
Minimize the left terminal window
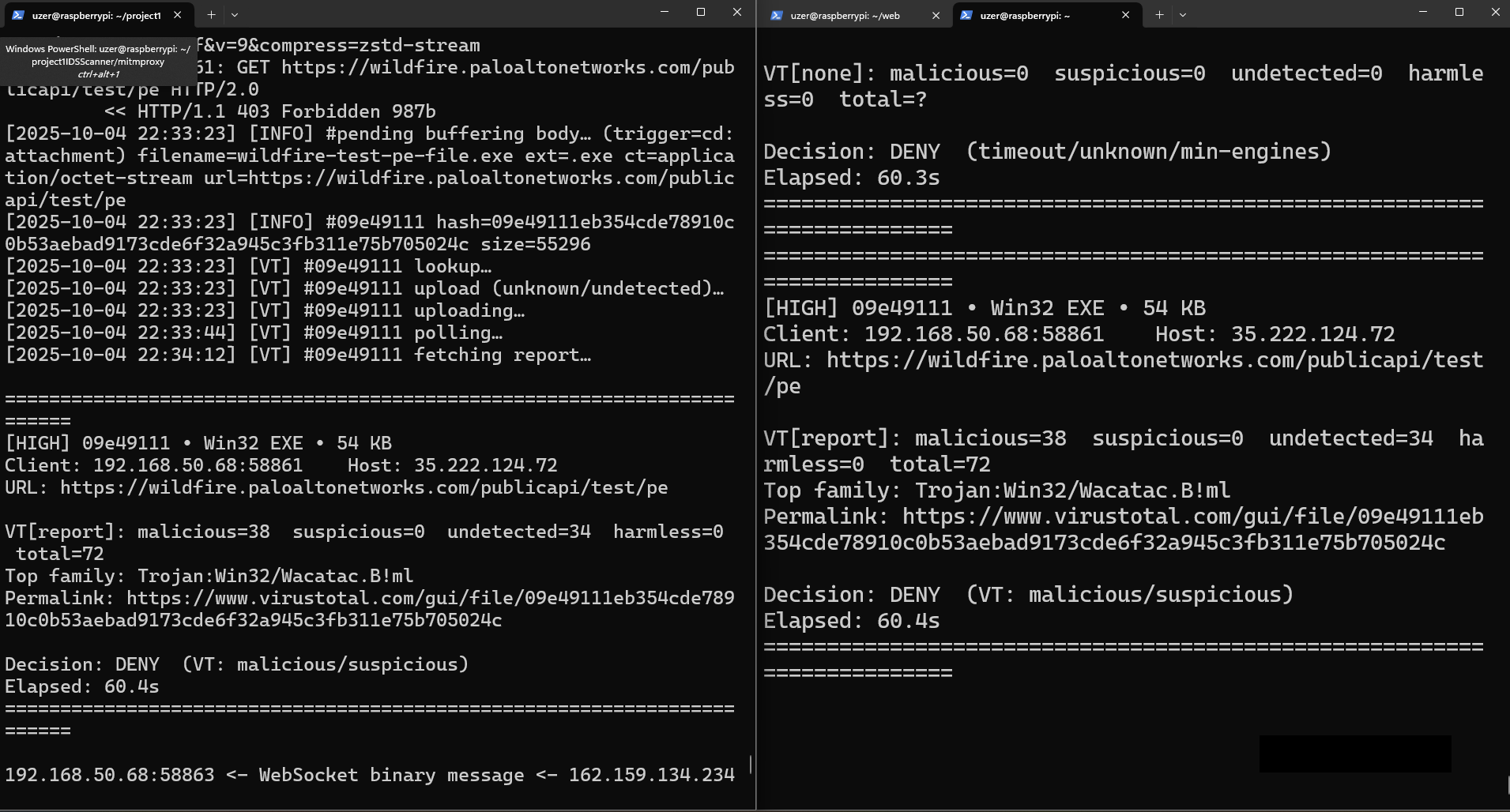[x=665, y=12]
